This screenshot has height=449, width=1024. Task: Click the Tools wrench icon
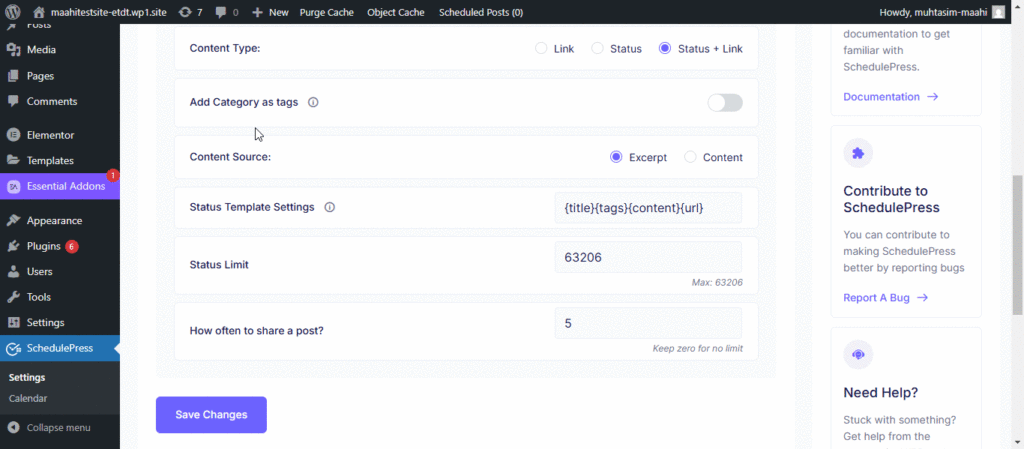(13, 297)
